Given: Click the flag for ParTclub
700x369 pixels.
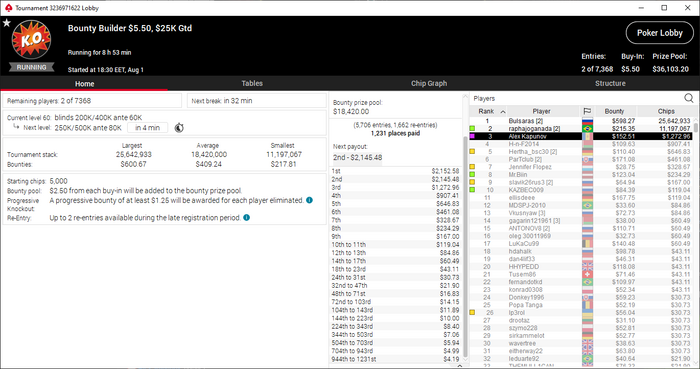Looking at the screenshot, I should point(588,159).
